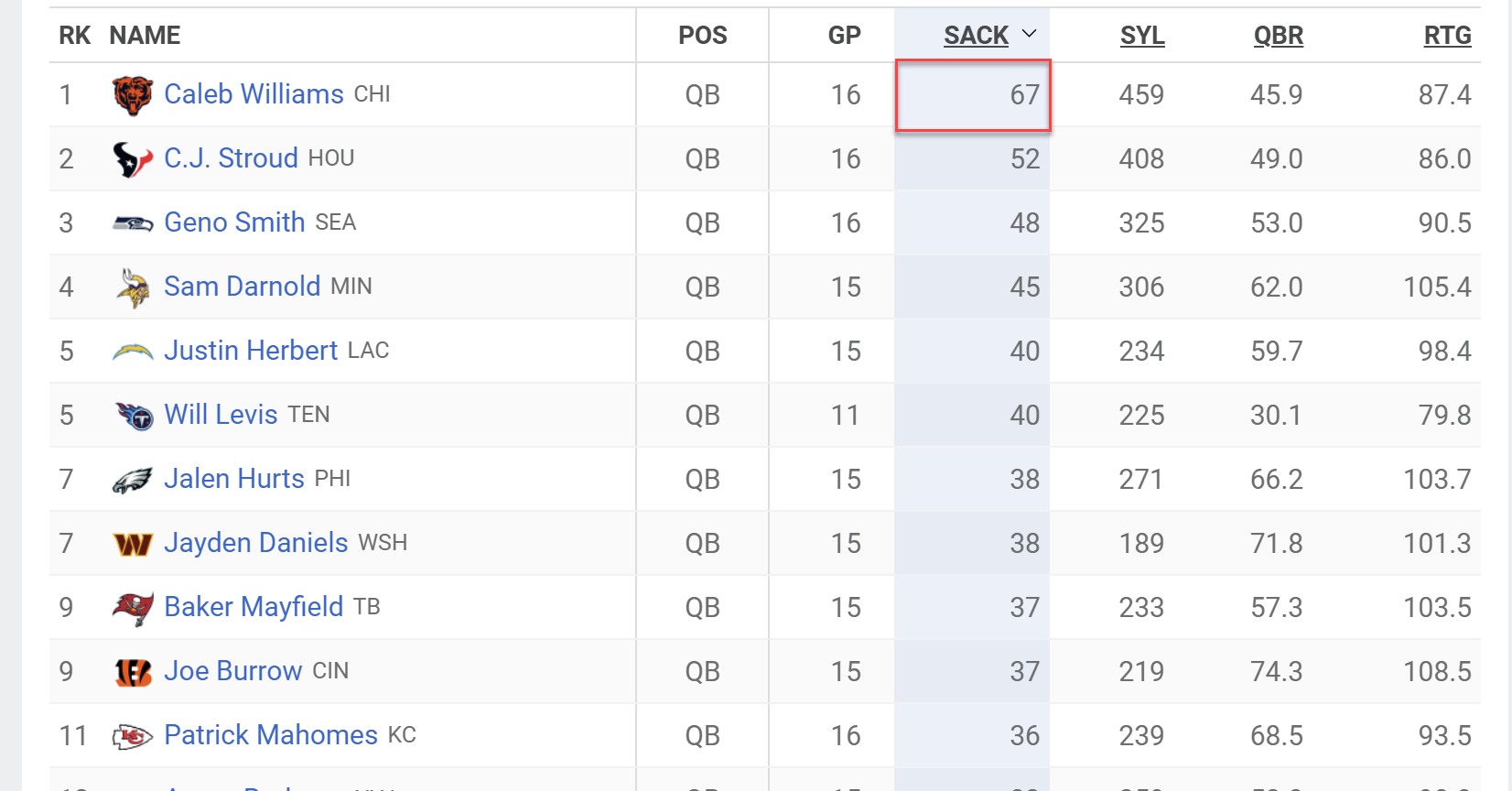Sort table by SYL column
This screenshot has width=1512, height=791.
tap(1142, 36)
